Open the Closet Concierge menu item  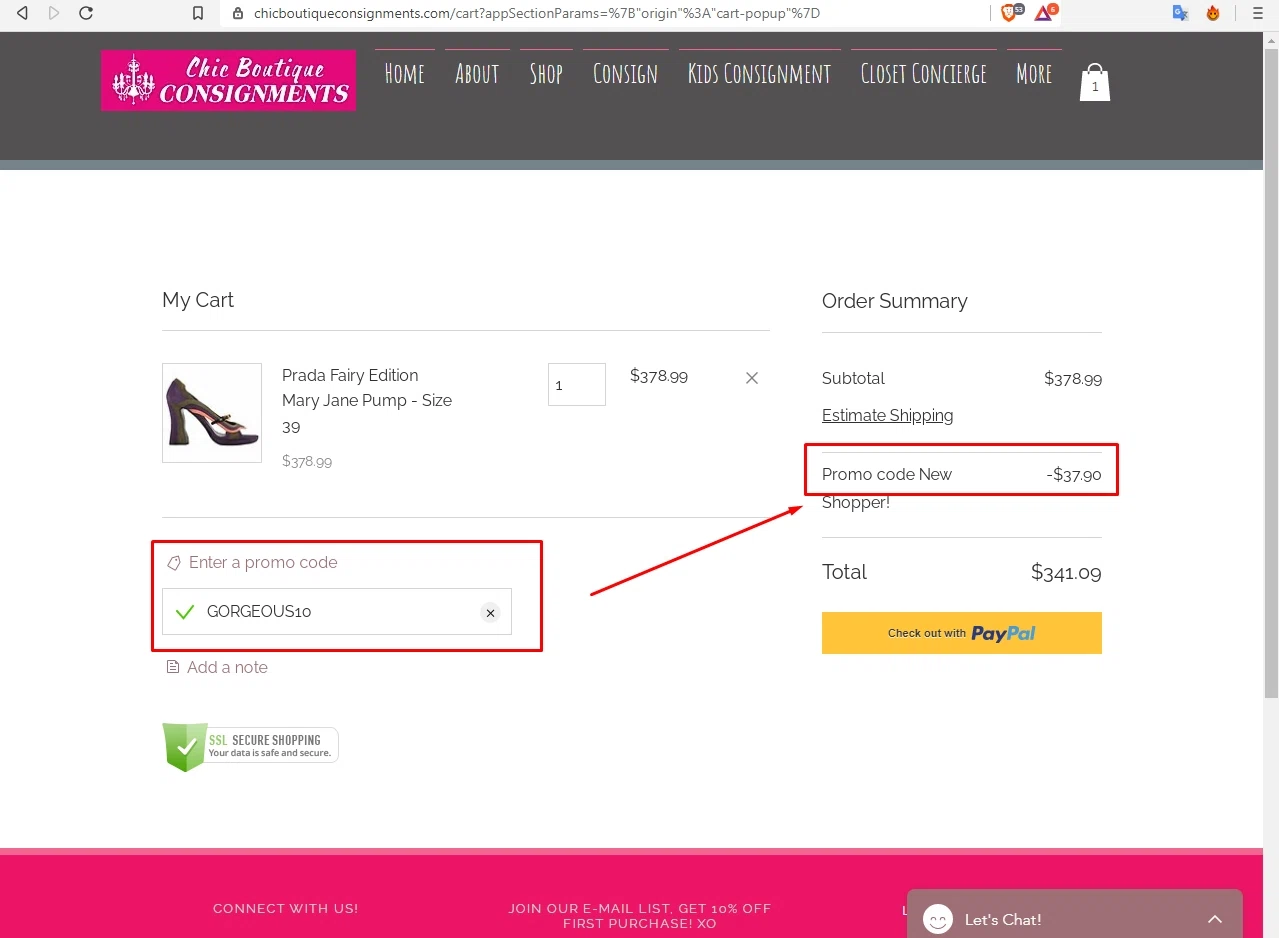point(923,74)
